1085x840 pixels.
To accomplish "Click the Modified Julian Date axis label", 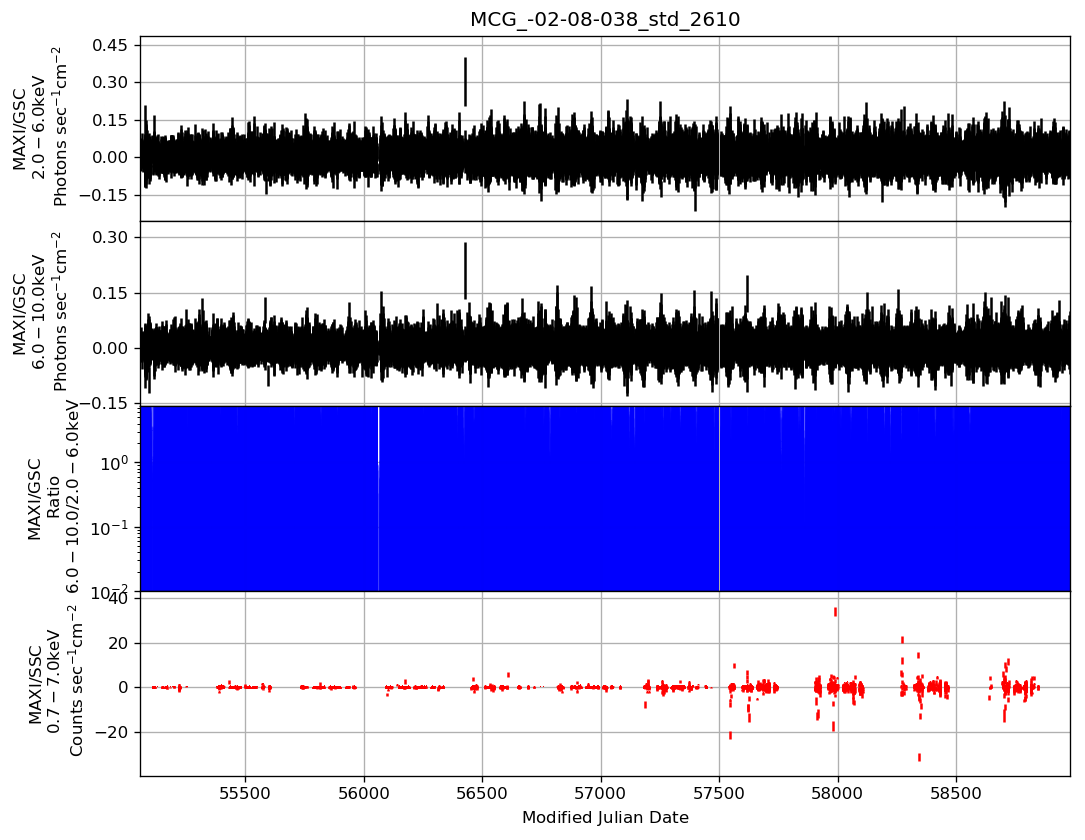I will point(605,817).
